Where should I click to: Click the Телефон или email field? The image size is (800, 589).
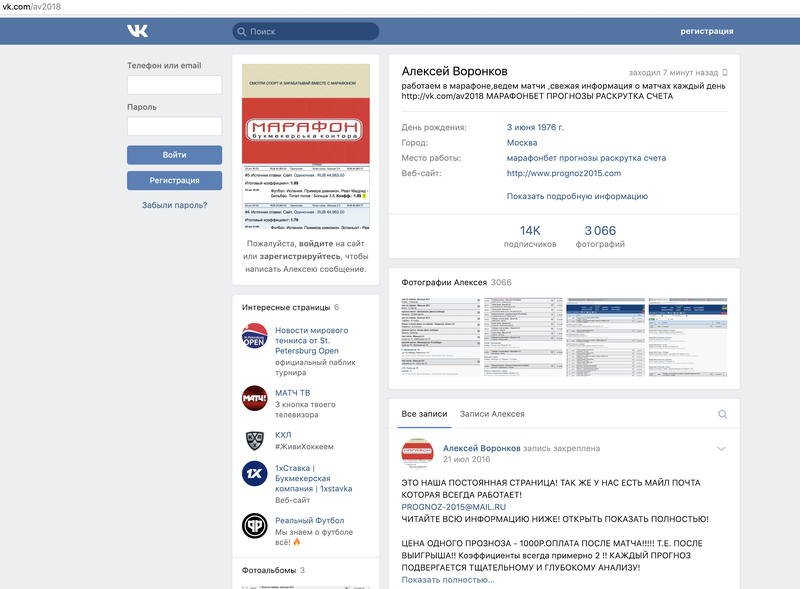click(x=174, y=85)
